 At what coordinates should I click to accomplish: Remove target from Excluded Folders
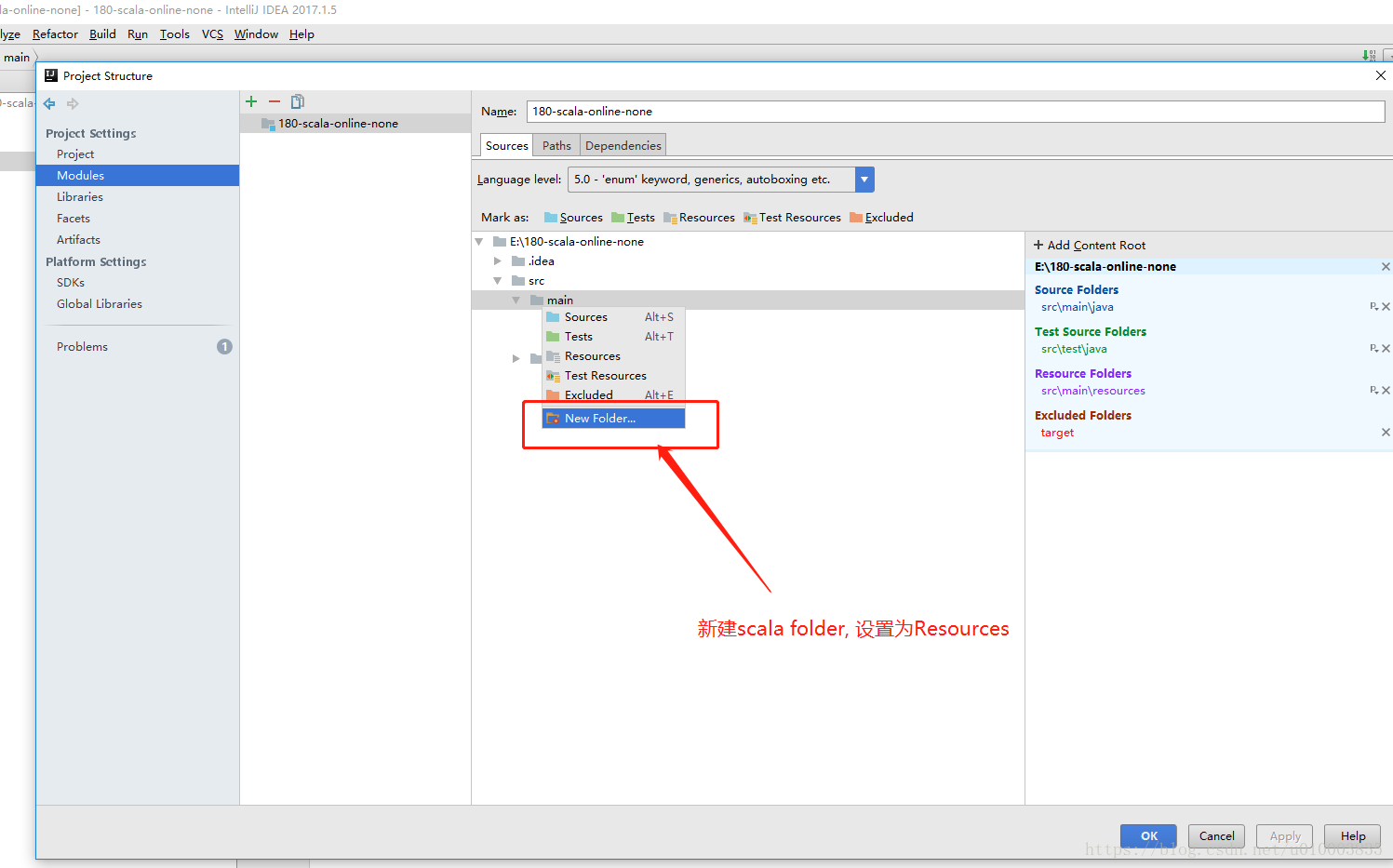click(1386, 433)
